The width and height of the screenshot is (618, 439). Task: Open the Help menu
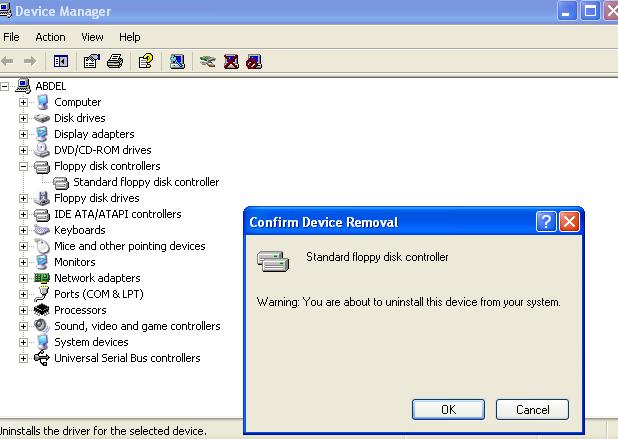(x=130, y=37)
